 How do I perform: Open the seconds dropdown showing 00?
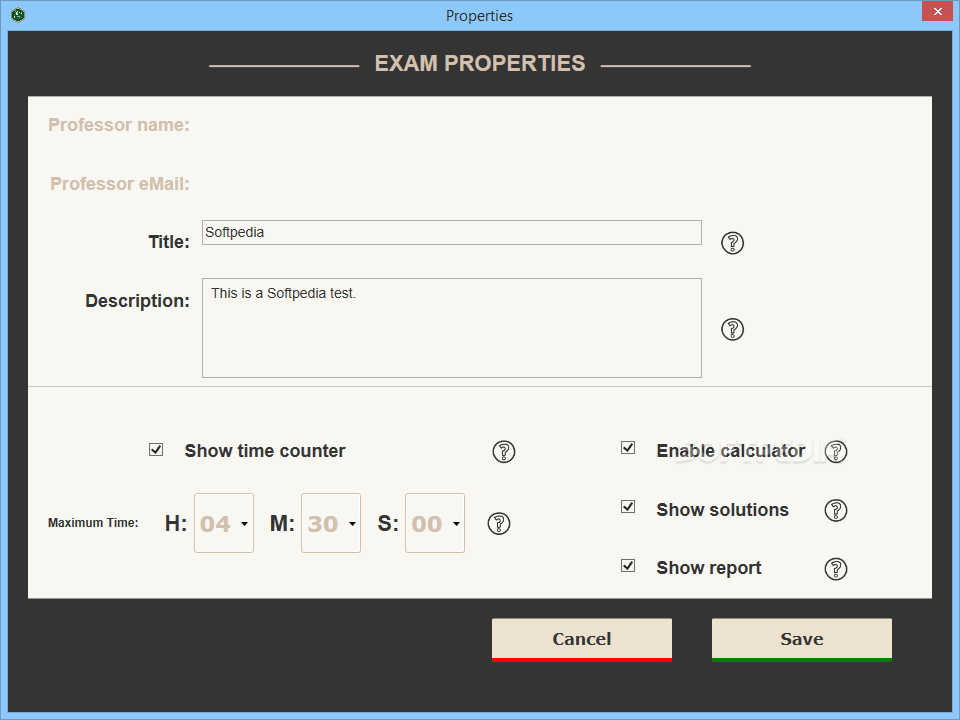click(x=435, y=523)
